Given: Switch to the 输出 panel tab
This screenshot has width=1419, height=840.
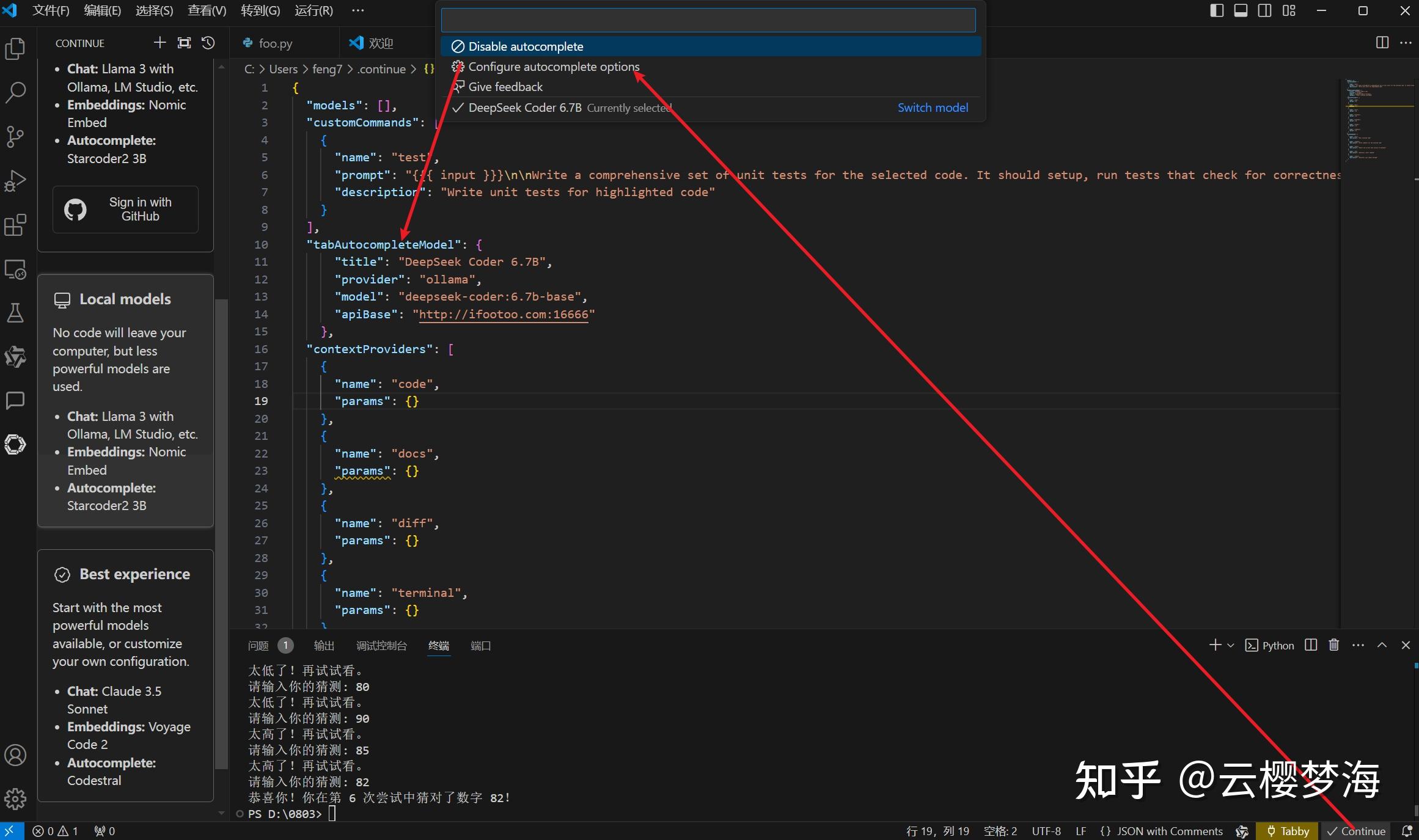Looking at the screenshot, I should [324, 646].
